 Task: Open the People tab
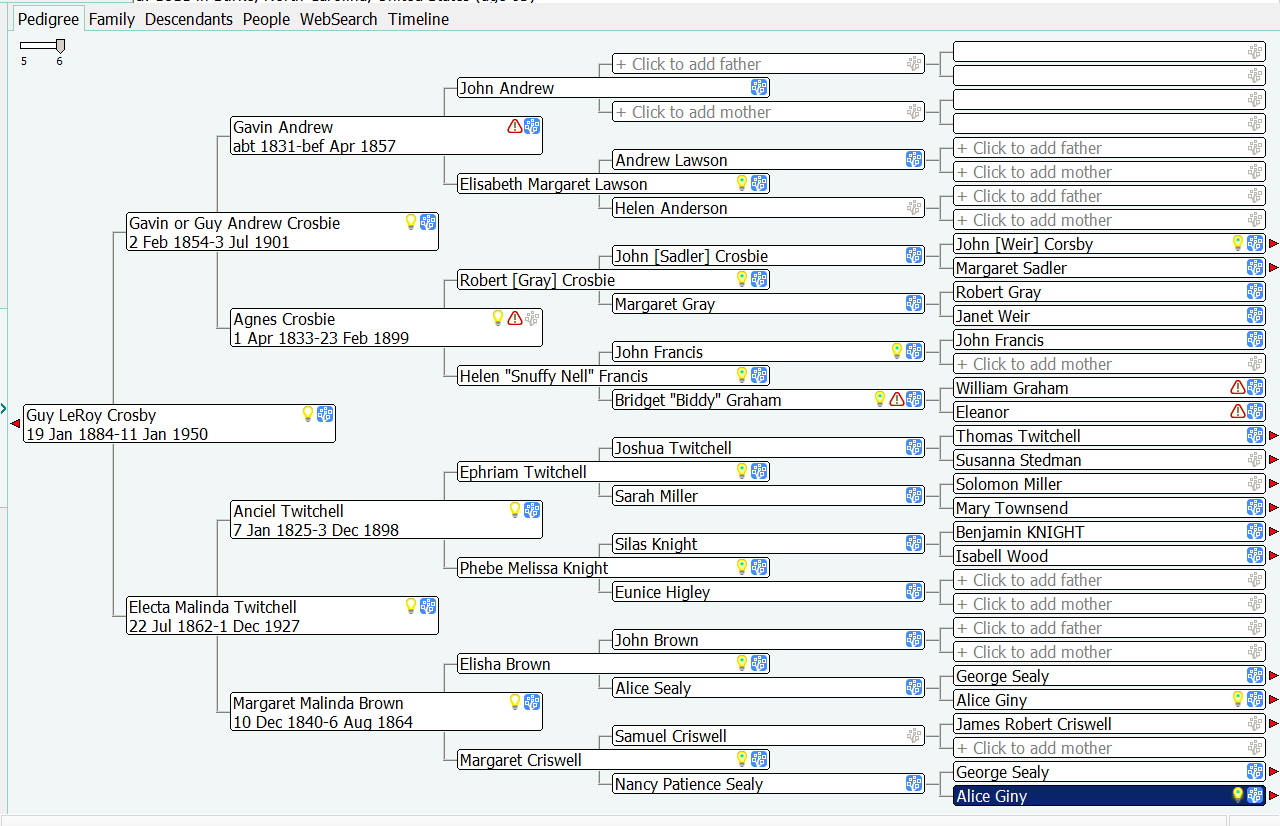pyautogui.click(x=266, y=19)
